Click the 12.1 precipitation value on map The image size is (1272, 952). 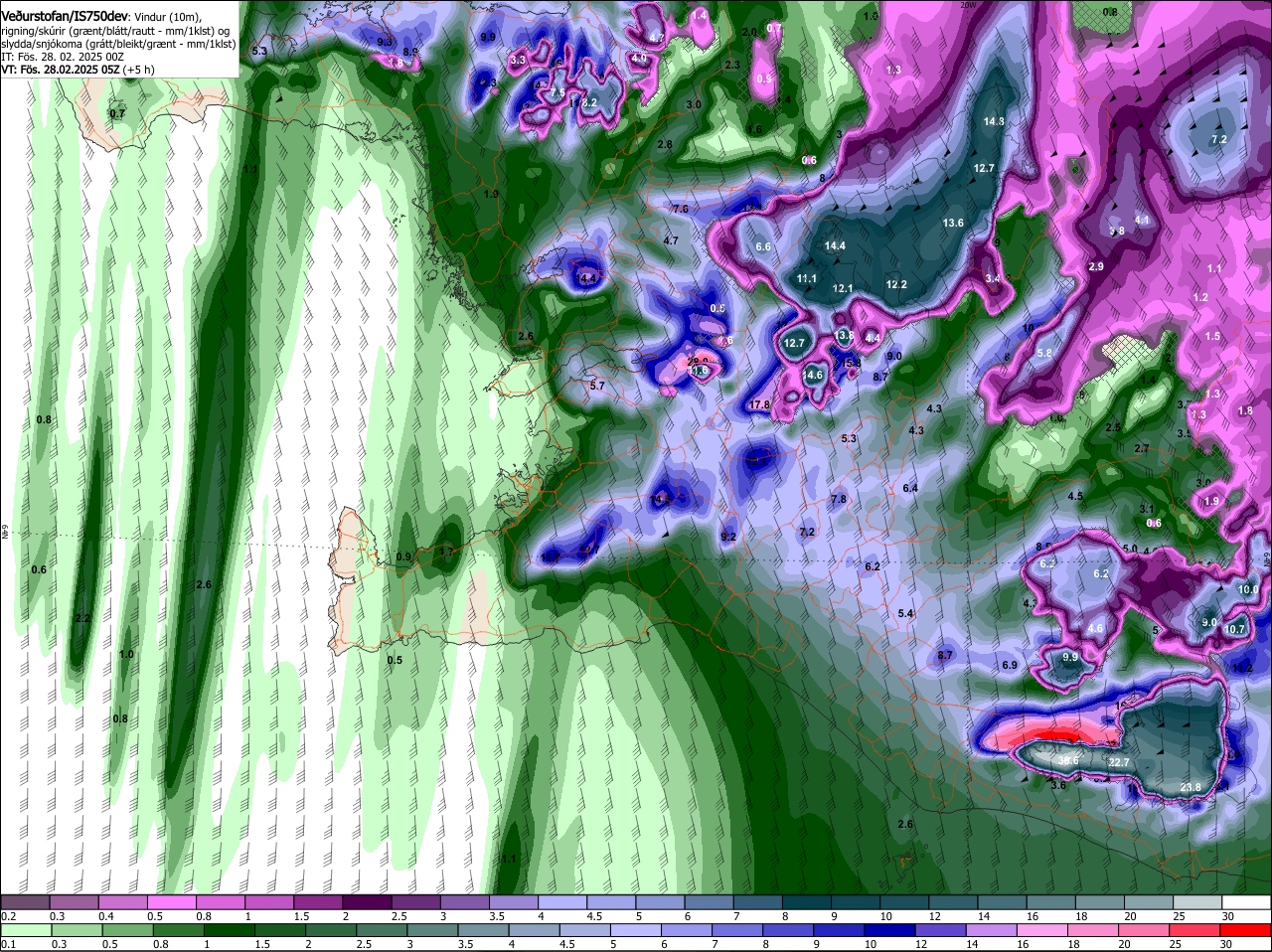click(843, 288)
